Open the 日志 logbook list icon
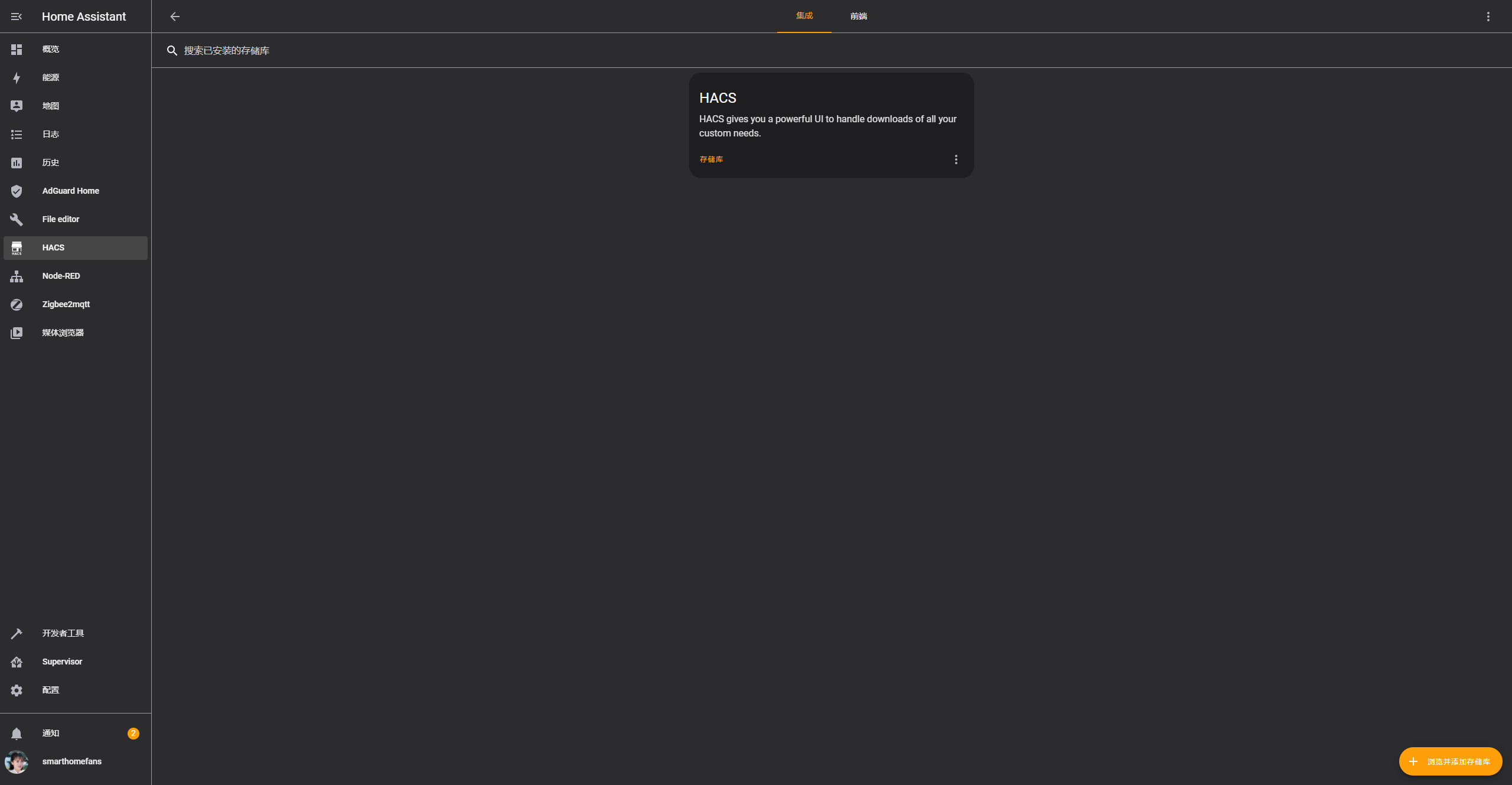The width and height of the screenshot is (1512, 785). pyautogui.click(x=17, y=135)
